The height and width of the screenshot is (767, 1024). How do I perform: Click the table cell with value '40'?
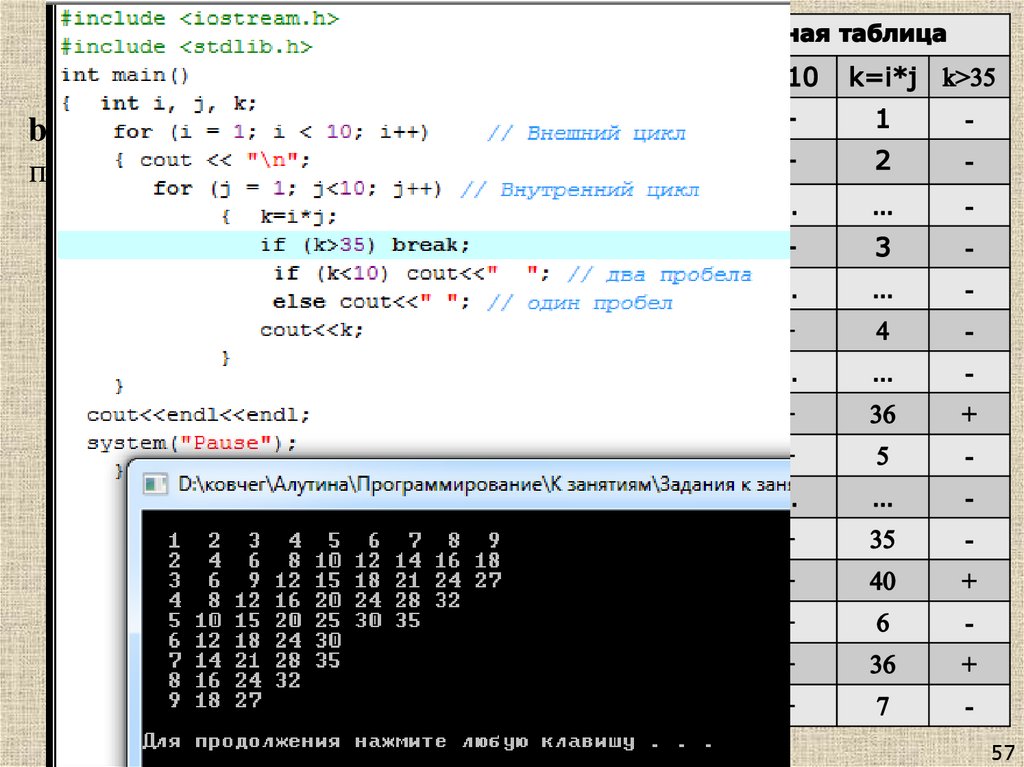point(883,581)
